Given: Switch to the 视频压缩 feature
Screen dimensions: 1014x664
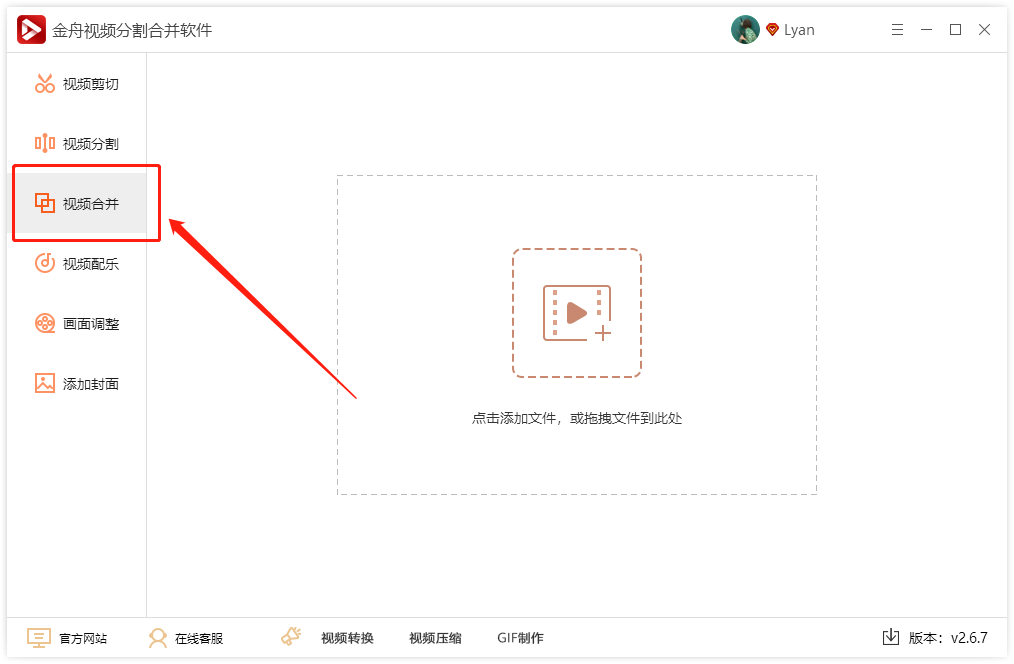Looking at the screenshot, I should click(x=434, y=637).
